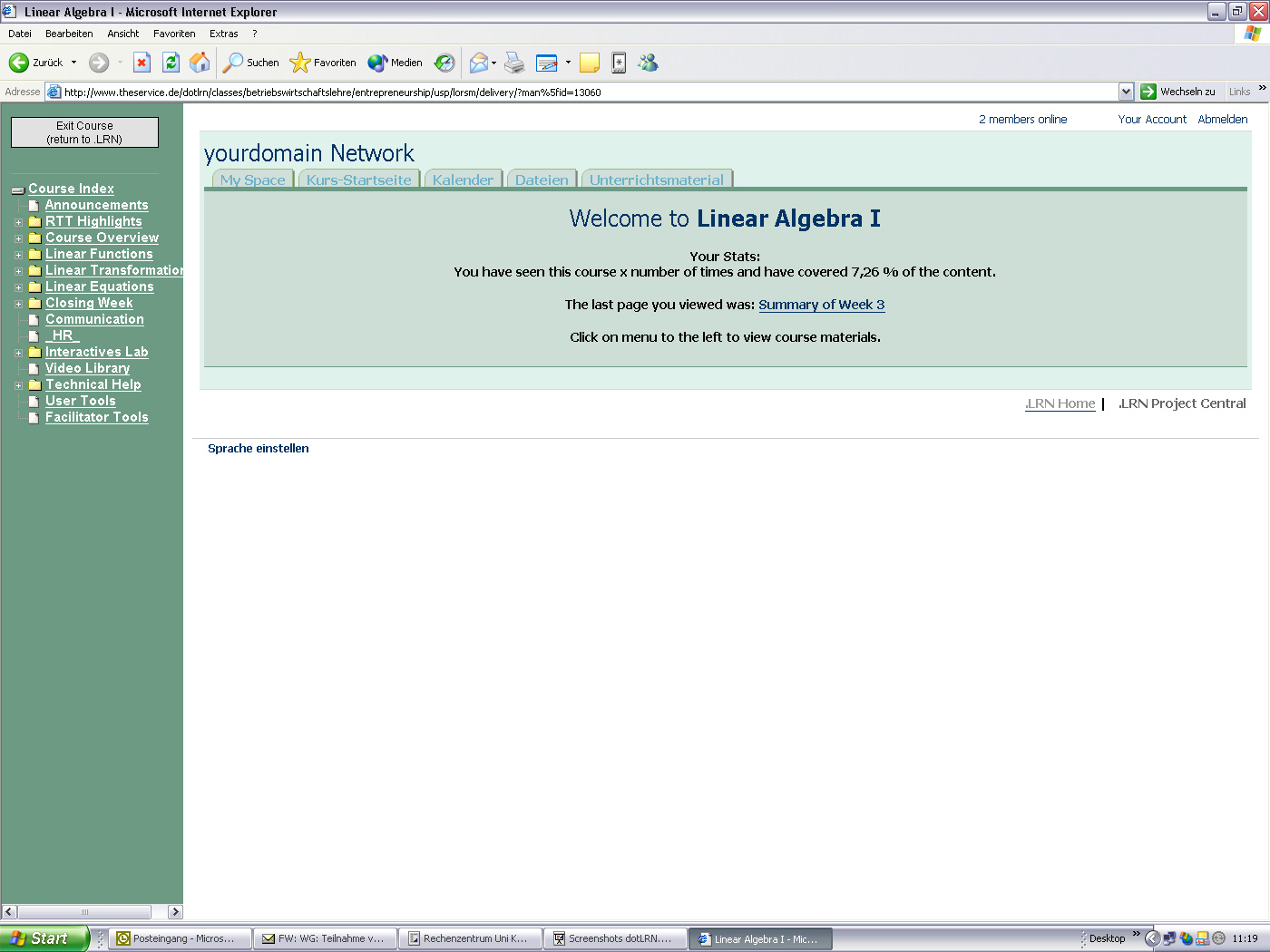The image size is (1270, 952).
Task: Go to the homepage via the house icon
Action: point(200,62)
